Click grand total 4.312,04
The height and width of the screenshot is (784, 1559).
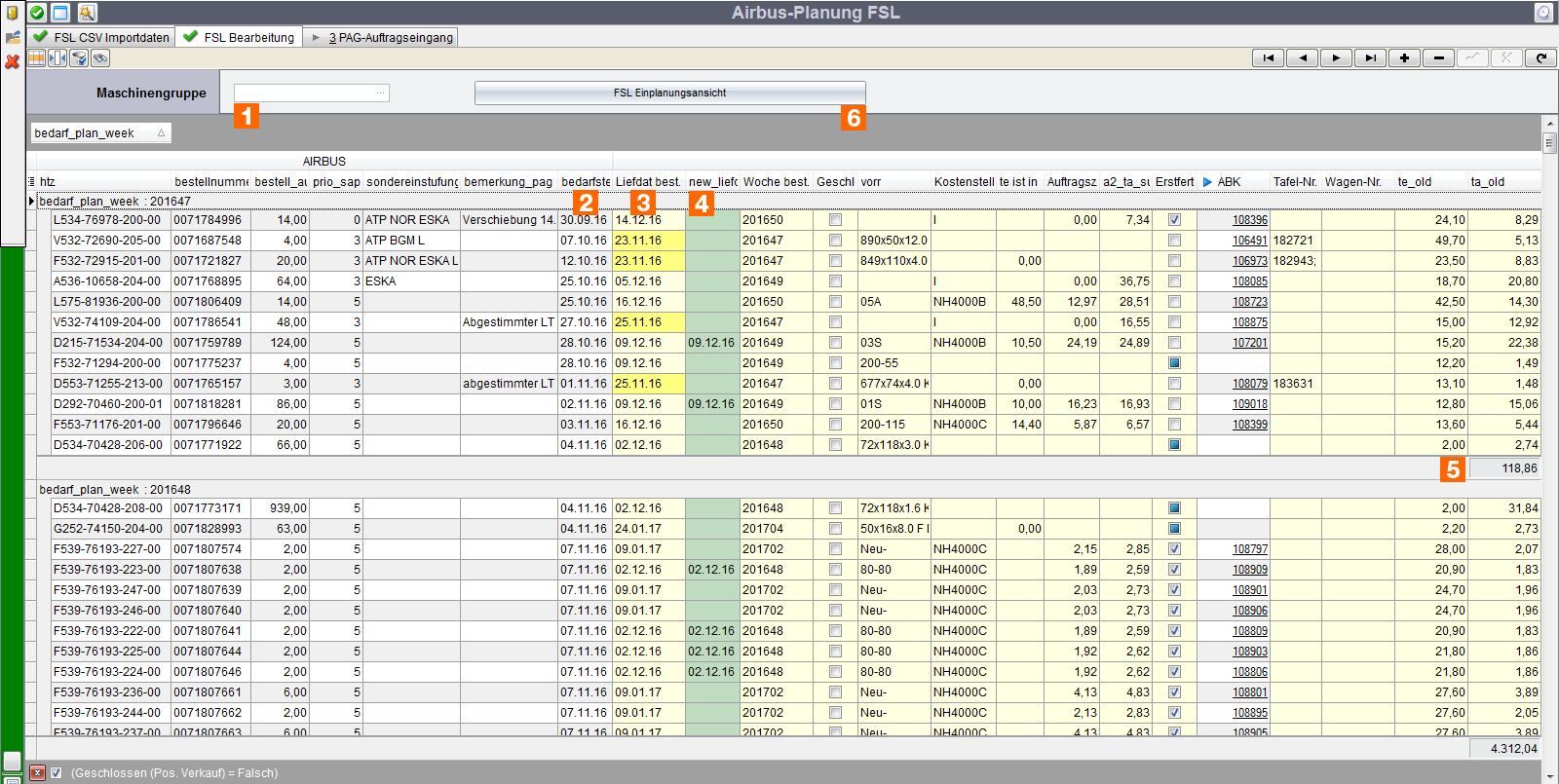1504,749
